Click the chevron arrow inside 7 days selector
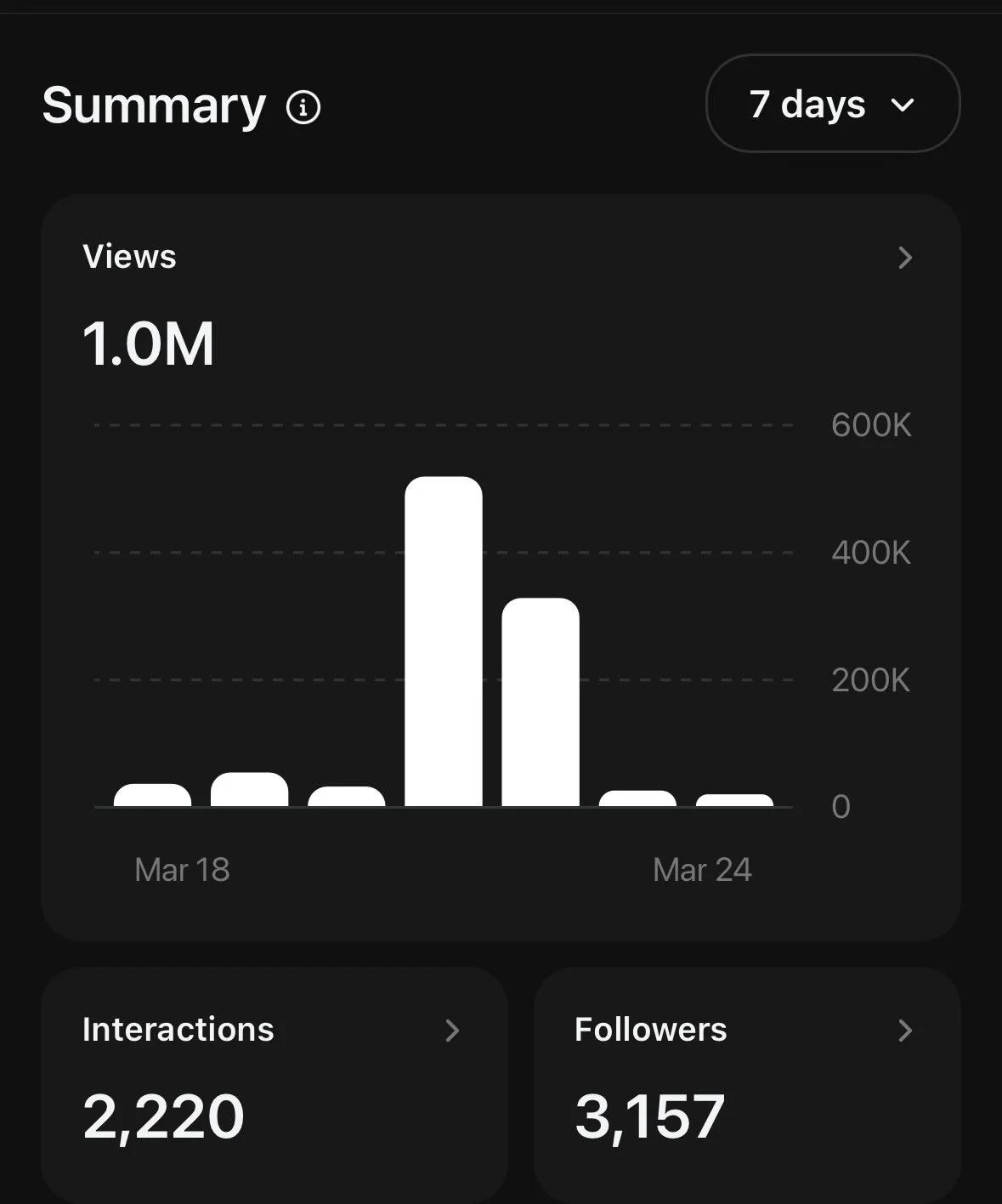The height and width of the screenshot is (1204, 1002). [903, 105]
